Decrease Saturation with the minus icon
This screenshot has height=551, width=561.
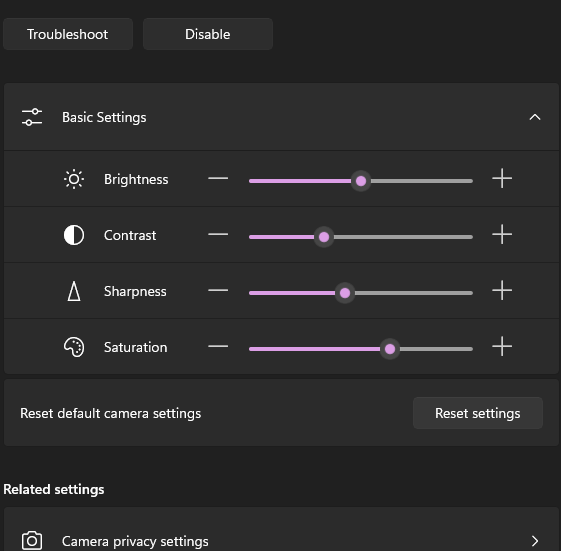[x=218, y=346]
